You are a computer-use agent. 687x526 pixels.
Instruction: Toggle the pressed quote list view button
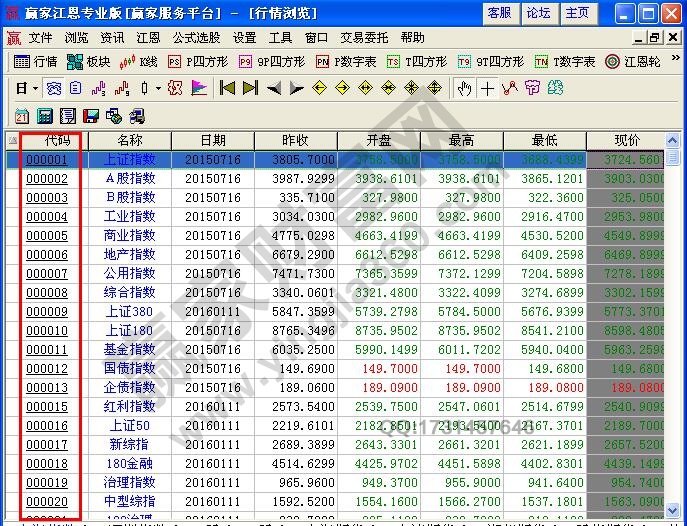tap(52, 88)
